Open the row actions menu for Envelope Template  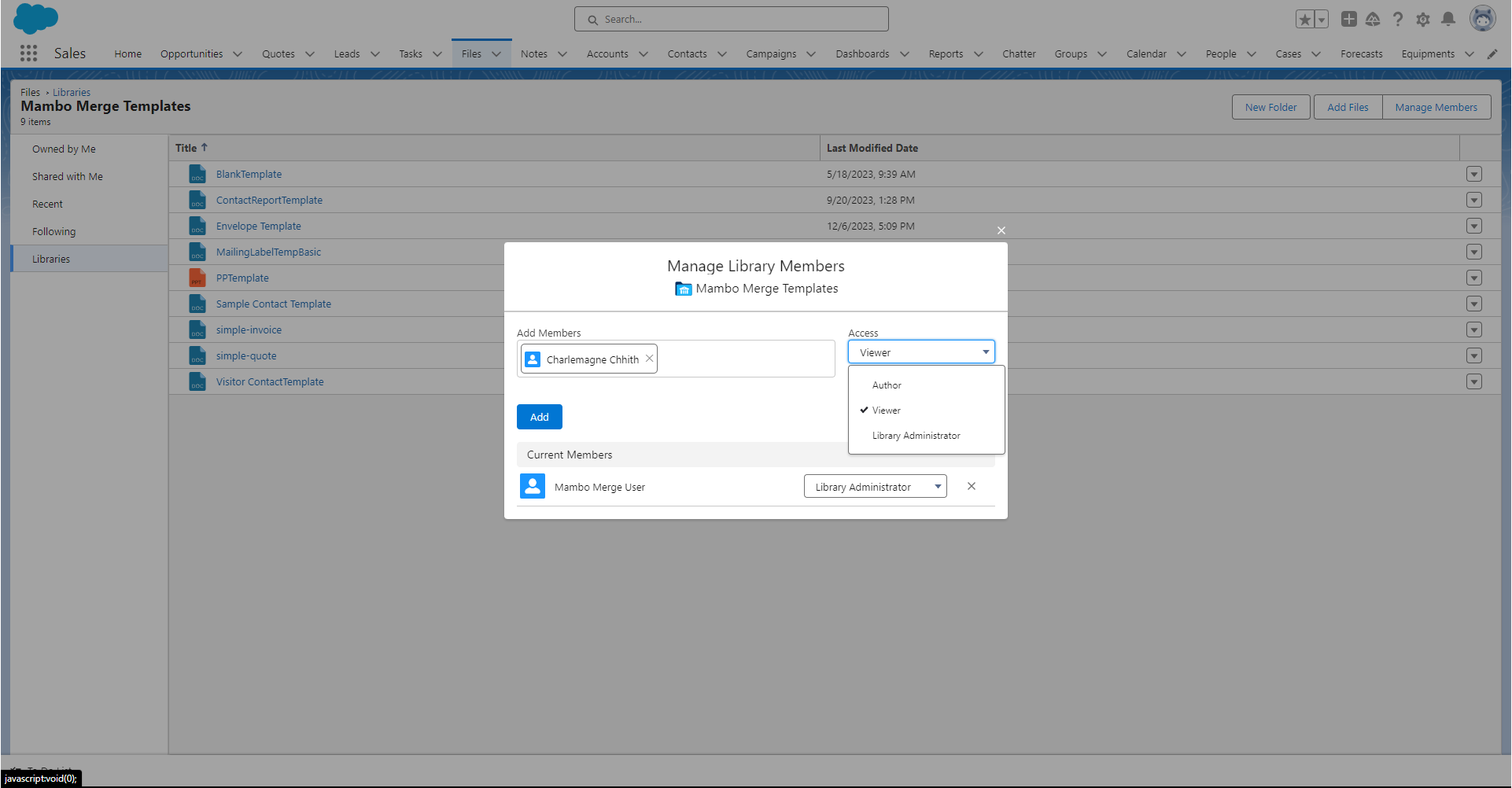1474,226
